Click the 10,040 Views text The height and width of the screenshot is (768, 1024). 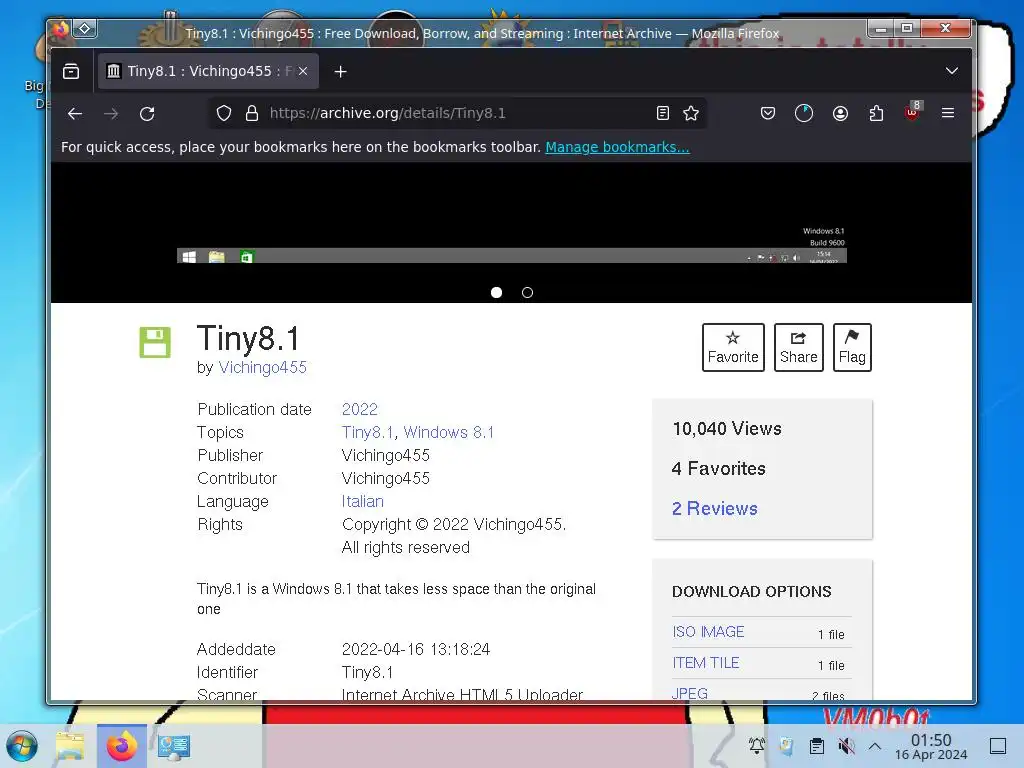pos(727,429)
